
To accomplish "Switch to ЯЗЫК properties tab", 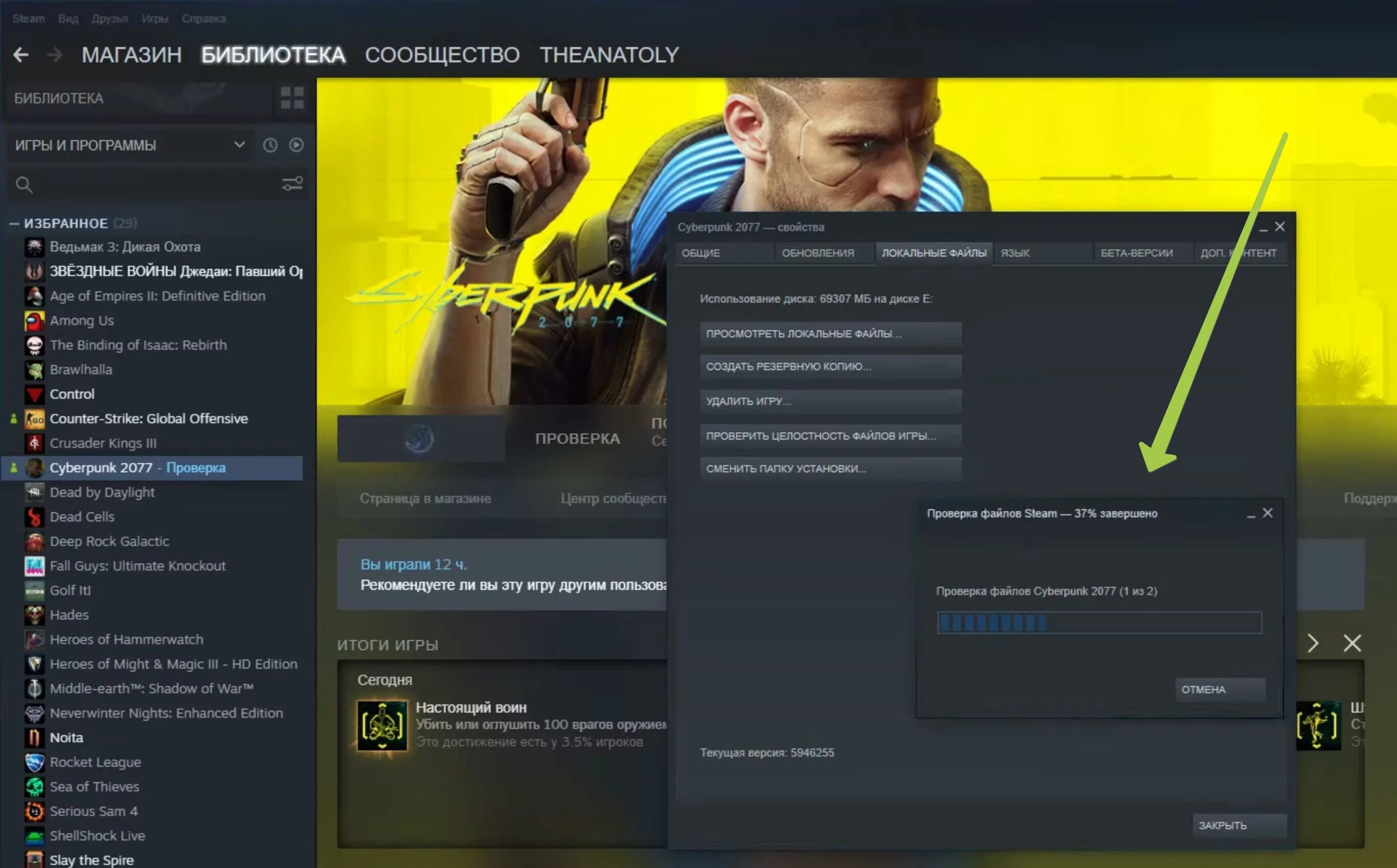I will click(1043, 253).
